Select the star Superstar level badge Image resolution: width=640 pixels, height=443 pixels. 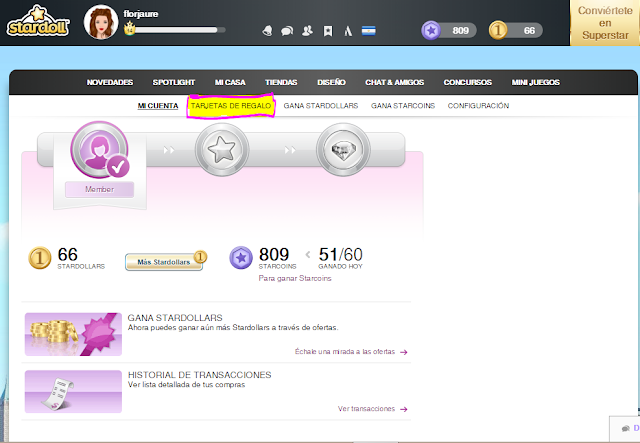pos(222,150)
